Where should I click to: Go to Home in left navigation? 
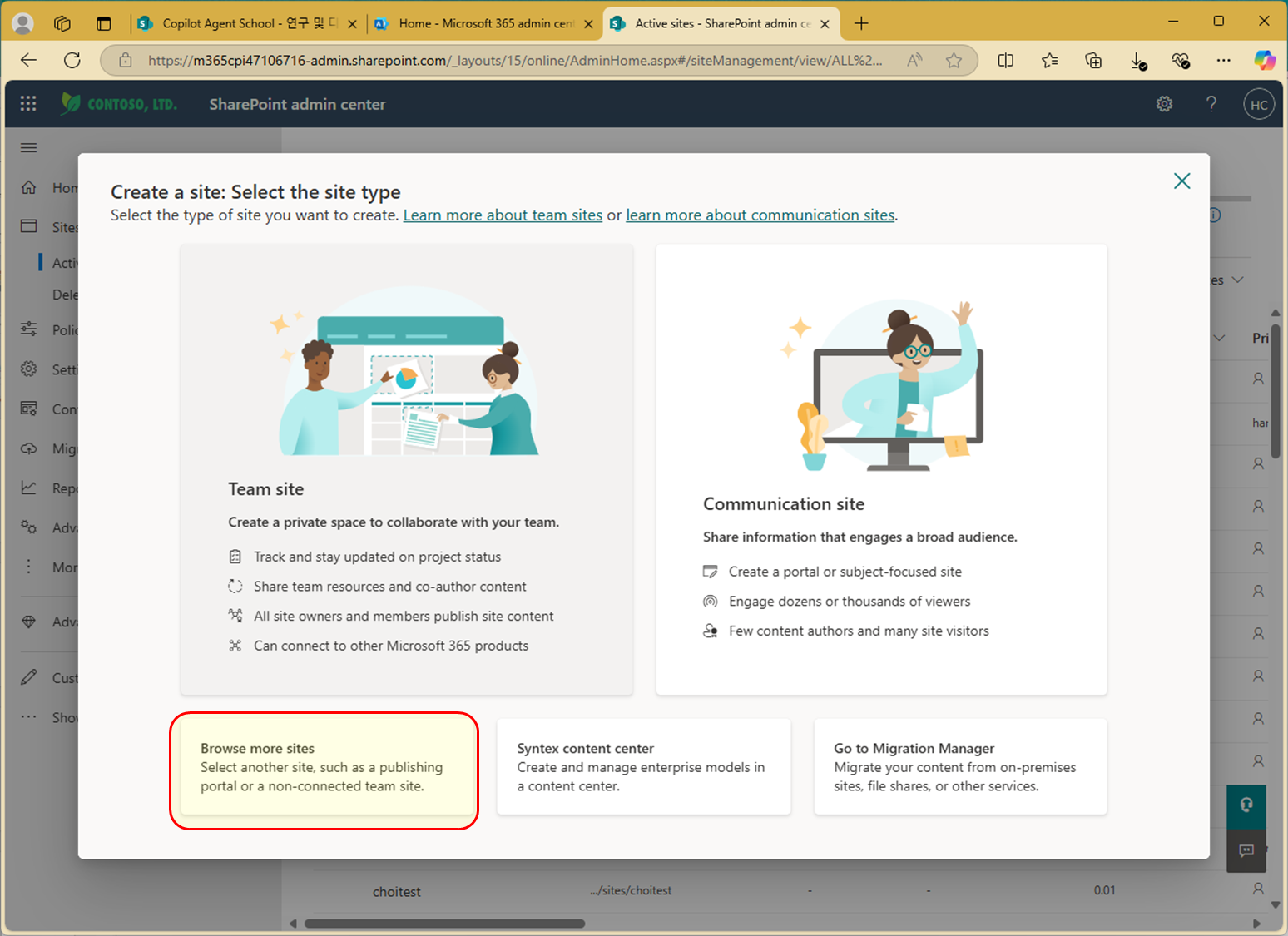(50, 188)
